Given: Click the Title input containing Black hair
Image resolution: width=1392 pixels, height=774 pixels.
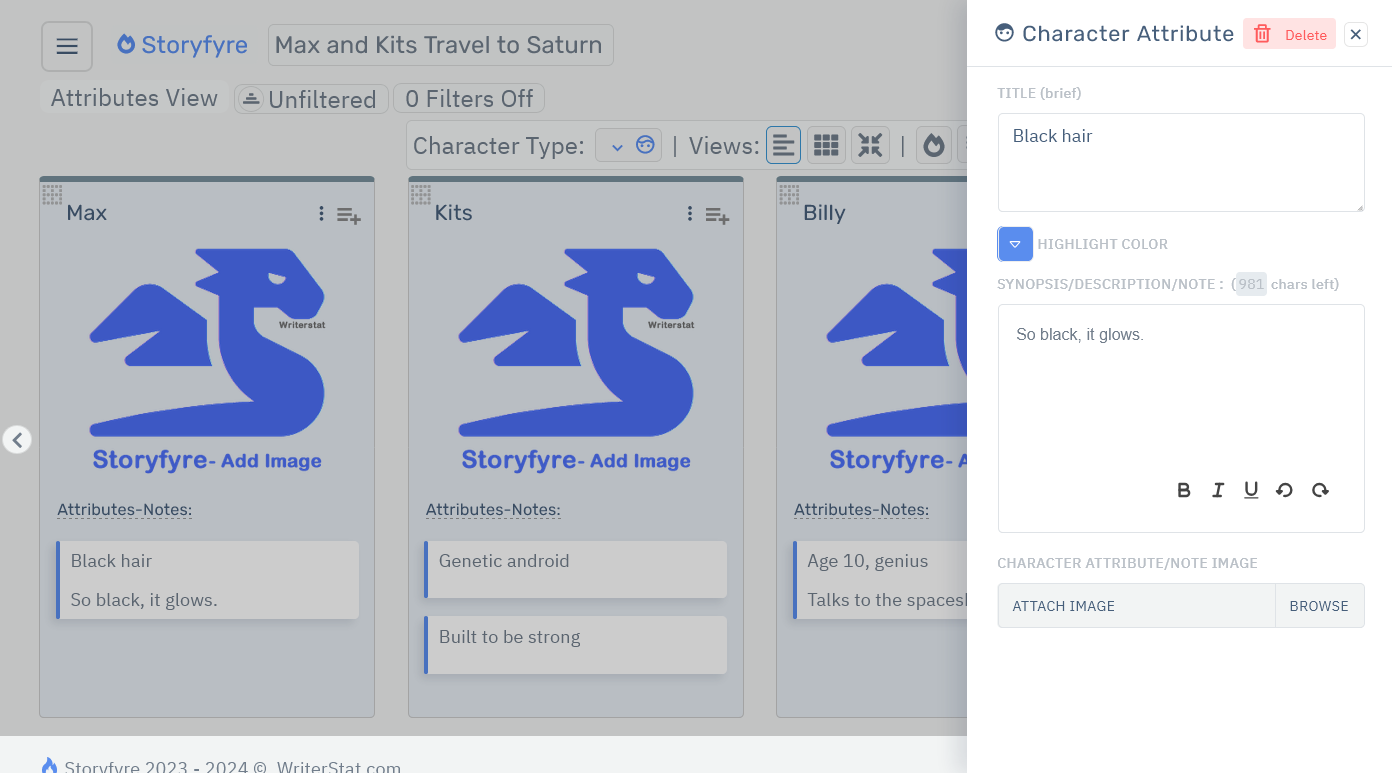Looking at the screenshot, I should pos(1181,162).
